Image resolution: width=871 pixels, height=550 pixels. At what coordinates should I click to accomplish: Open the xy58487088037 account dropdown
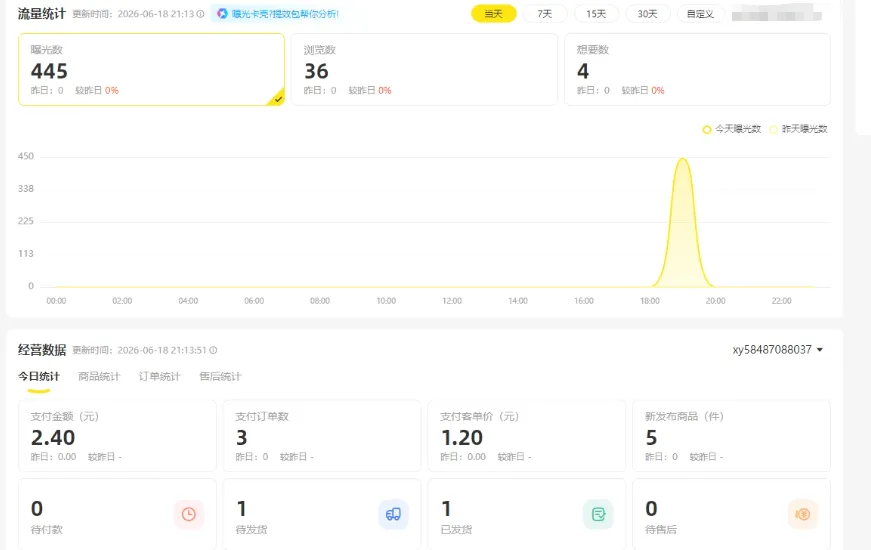coord(778,350)
